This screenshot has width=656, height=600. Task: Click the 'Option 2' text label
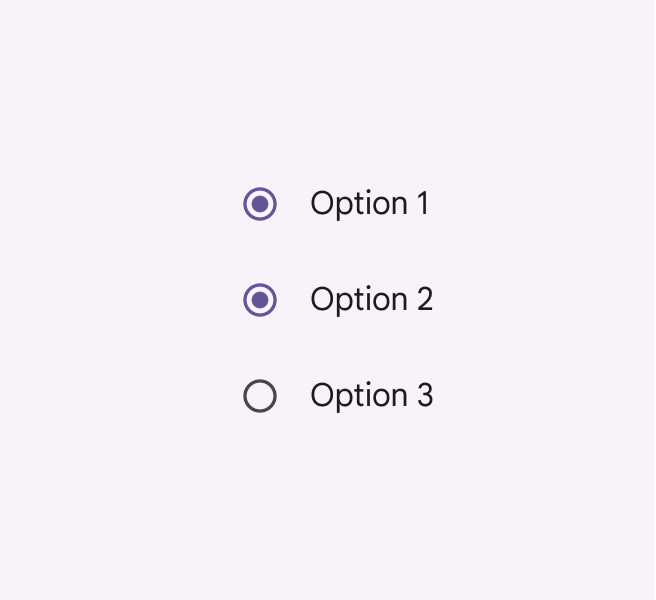click(x=371, y=300)
